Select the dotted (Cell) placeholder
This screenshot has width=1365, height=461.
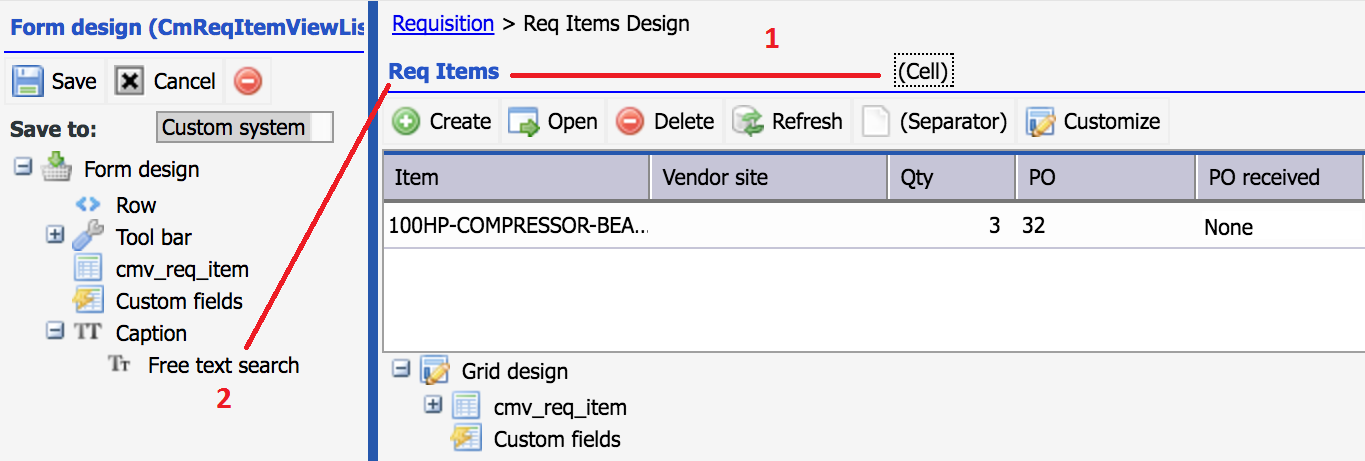[922, 71]
